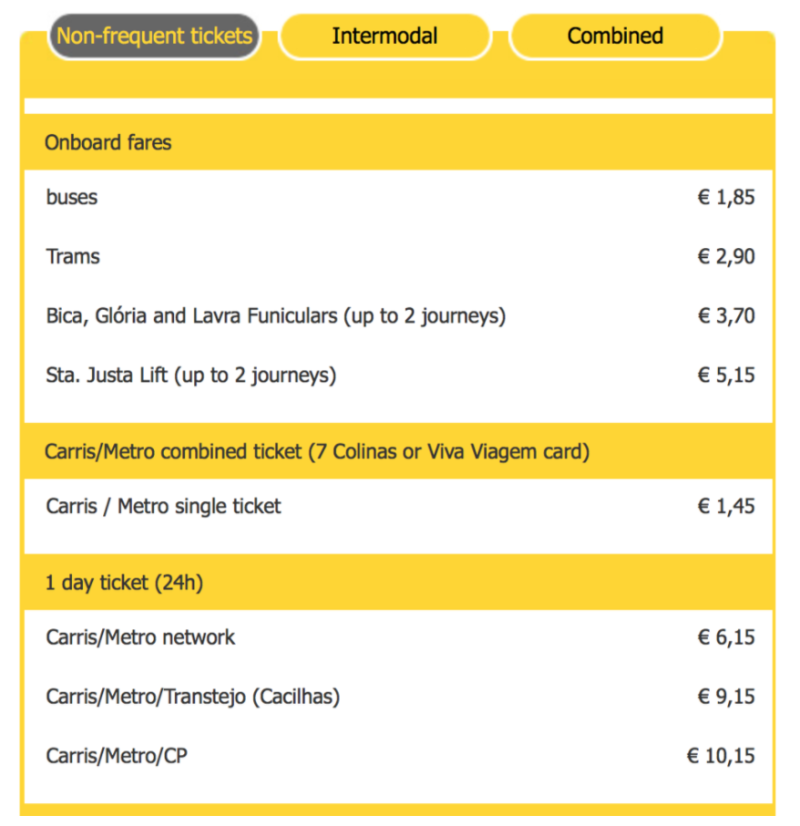Switch to the Intermodal tab
Image resolution: width=800 pixels, height=826 pixels.
385,36
